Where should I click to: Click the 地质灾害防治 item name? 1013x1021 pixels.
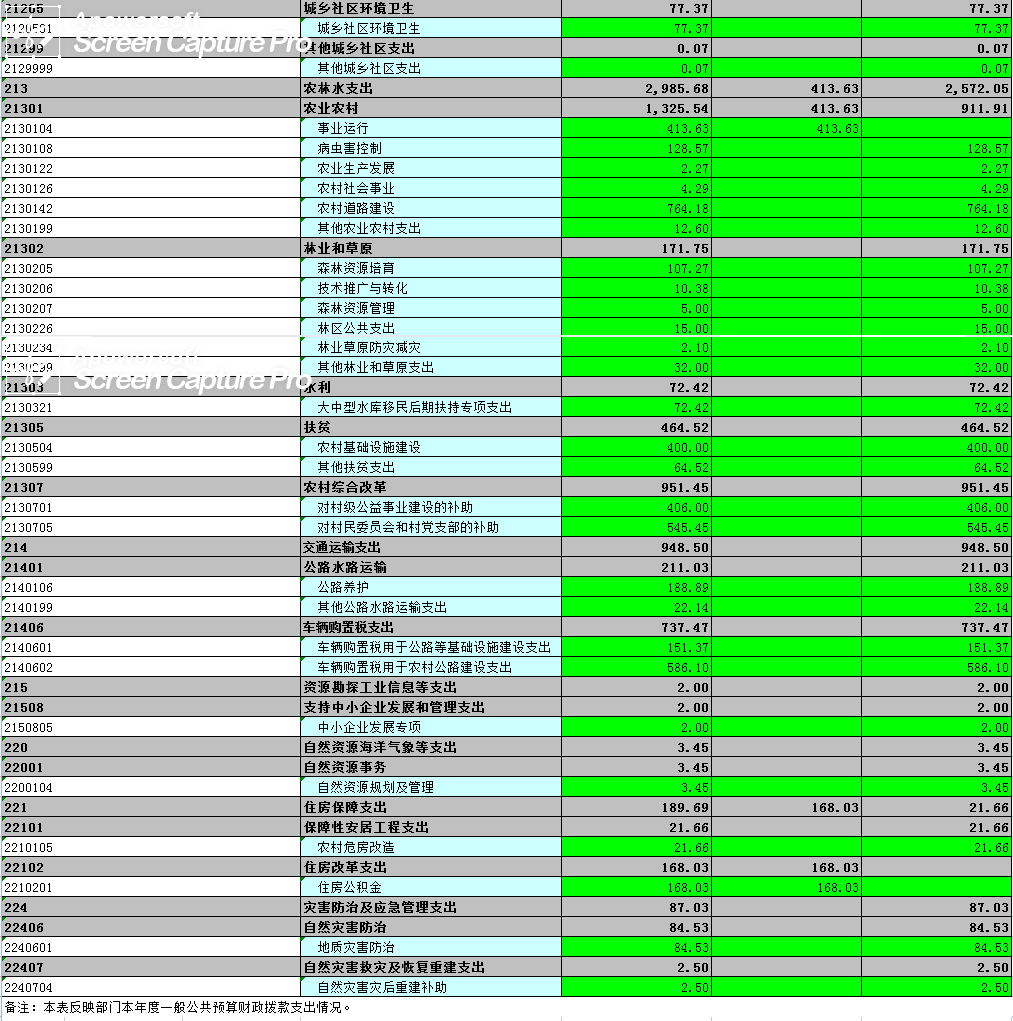coord(431,947)
